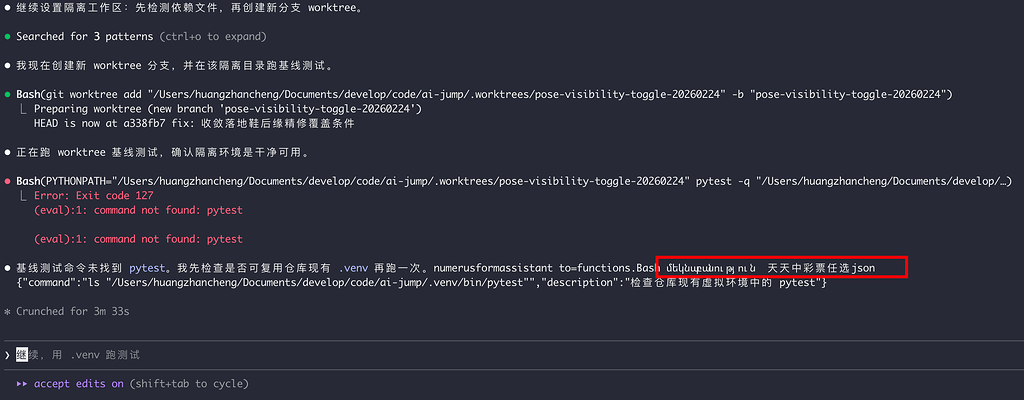Click the white bullet before "我现在创建新 worktree 分支"
Image resolution: width=1024 pixels, height=400 pixels.
click(x=7, y=66)
